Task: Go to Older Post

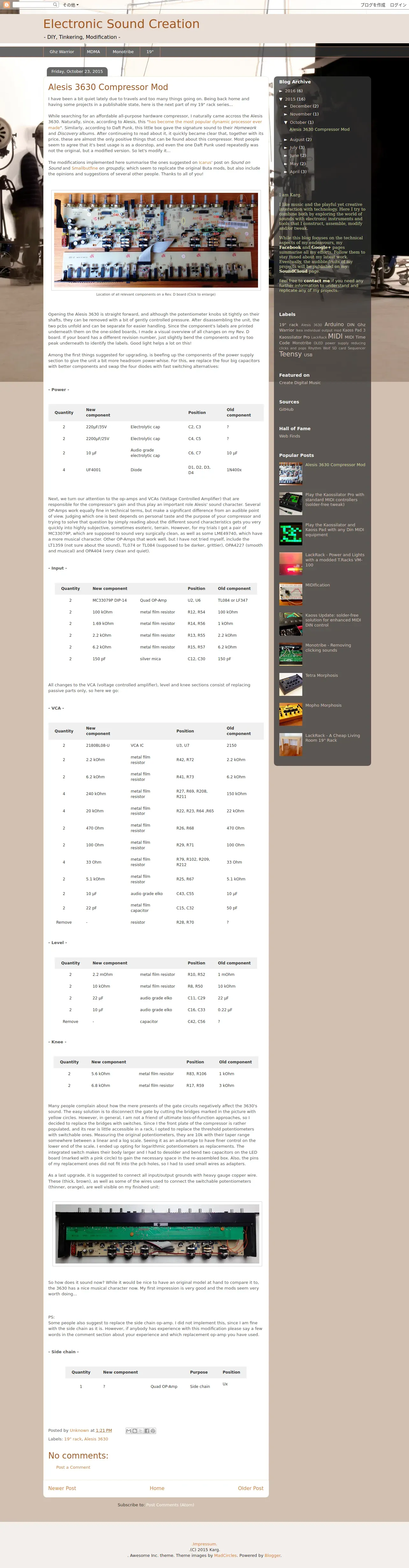Action: pos(250,1488)
